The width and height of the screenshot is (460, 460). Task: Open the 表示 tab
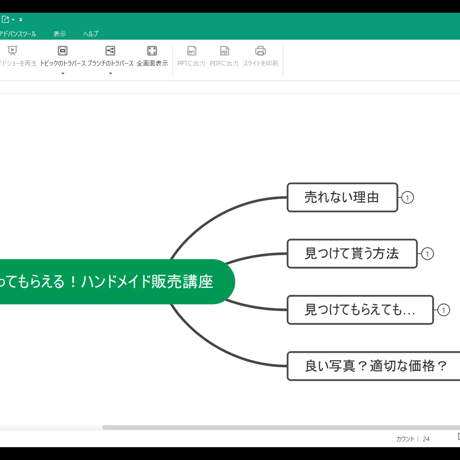tap(60, 34)
